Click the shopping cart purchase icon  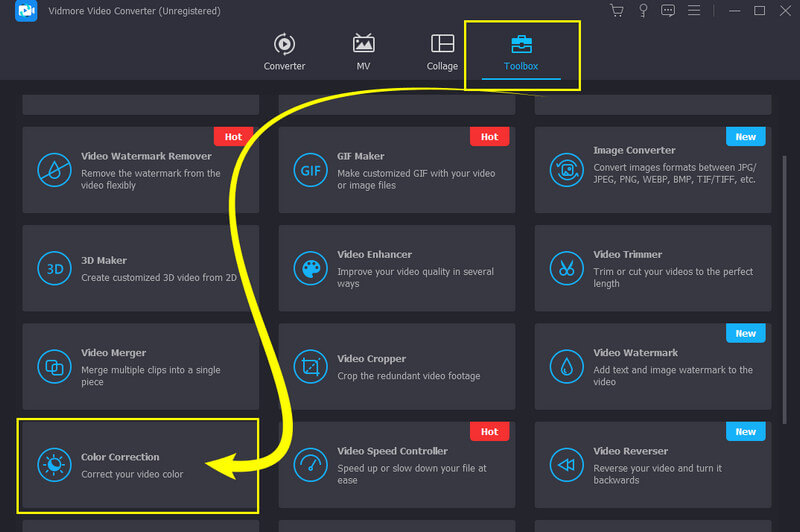click(x=616, y=11)
